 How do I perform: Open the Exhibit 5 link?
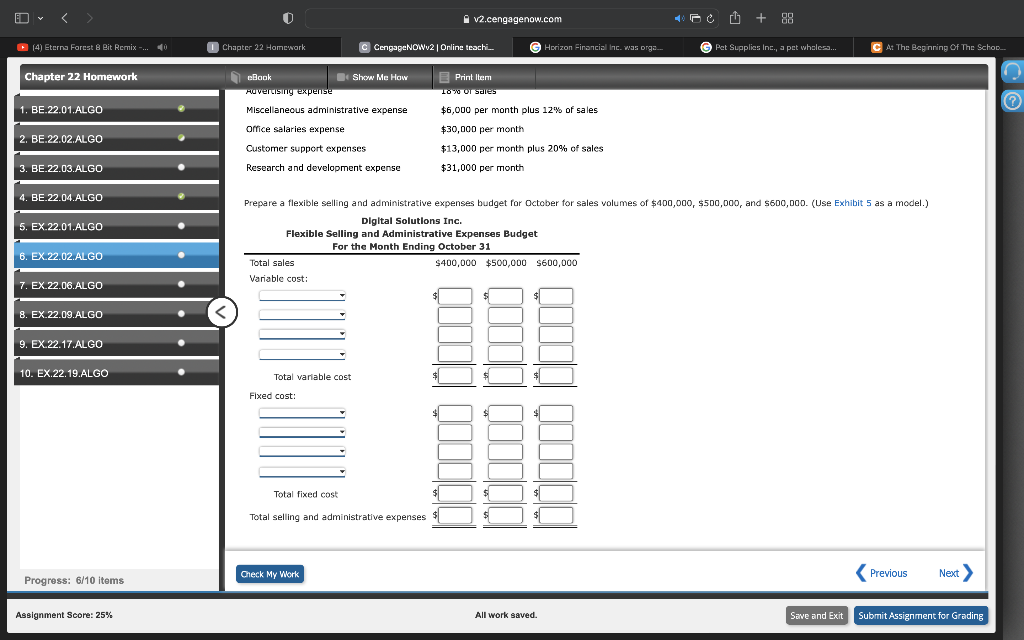pyautogui.click(x=852, y=203)
